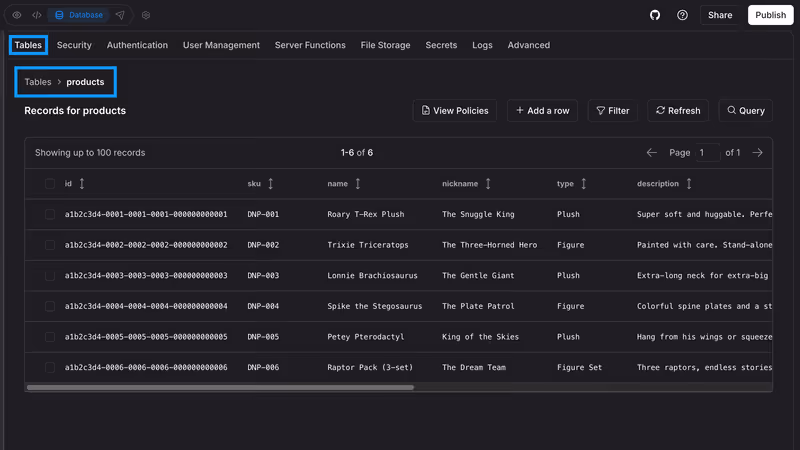Open the preview eye icon
Image resolution: width=800 pixels, height=450 pixels.
[17, 15]
